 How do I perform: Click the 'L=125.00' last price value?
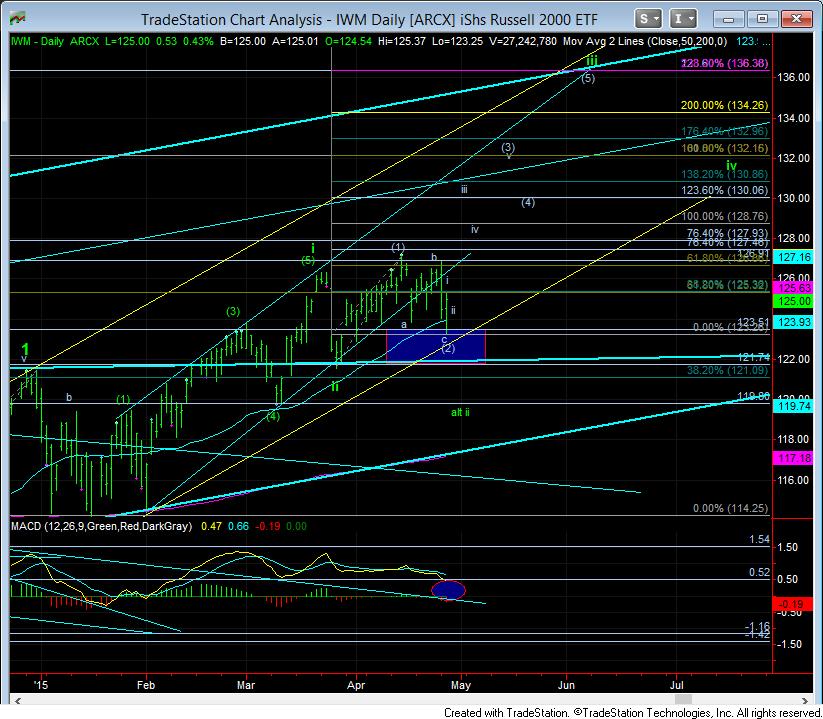click(126, 41)
